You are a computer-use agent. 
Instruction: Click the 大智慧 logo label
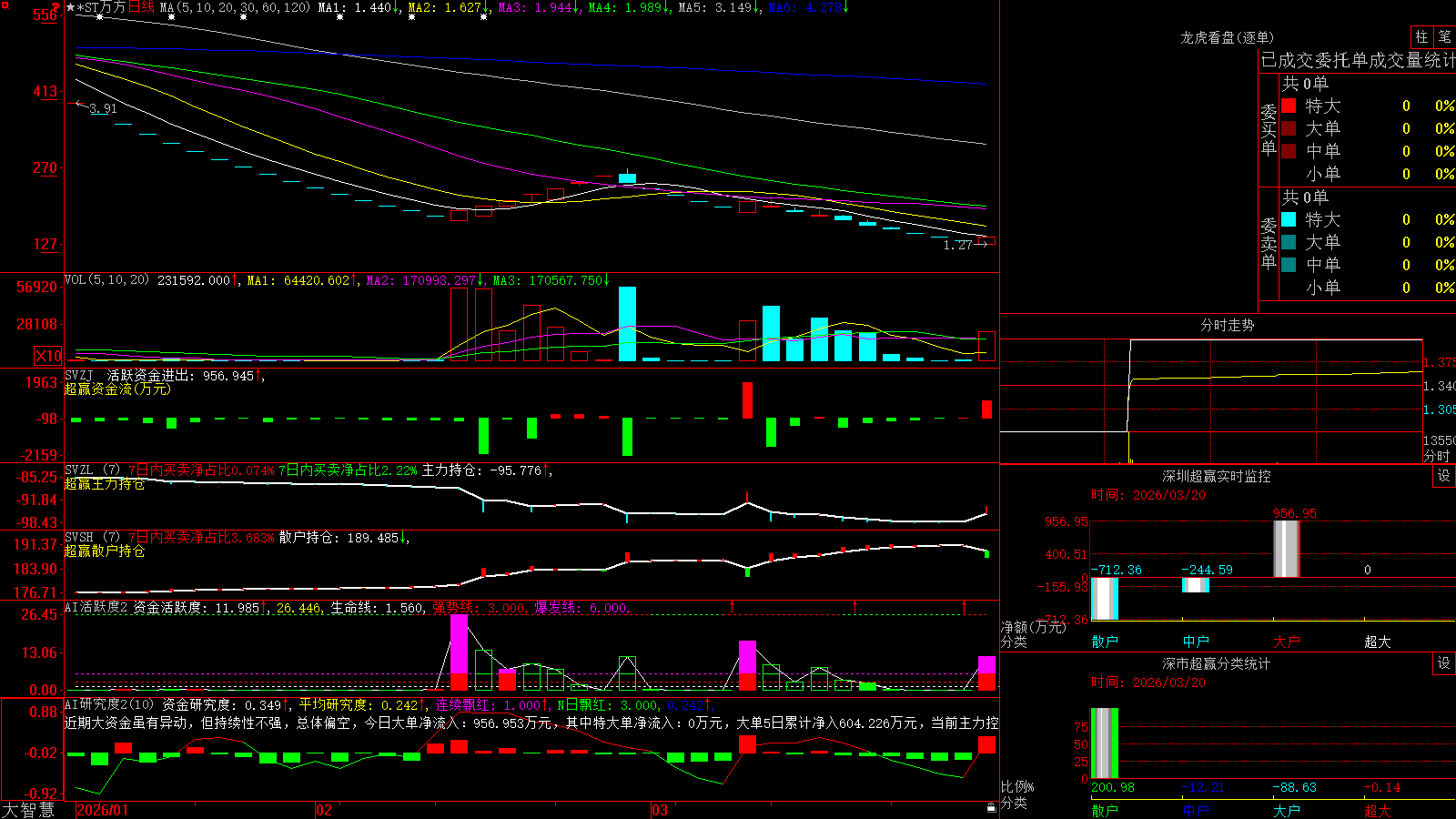click(28, 810)
